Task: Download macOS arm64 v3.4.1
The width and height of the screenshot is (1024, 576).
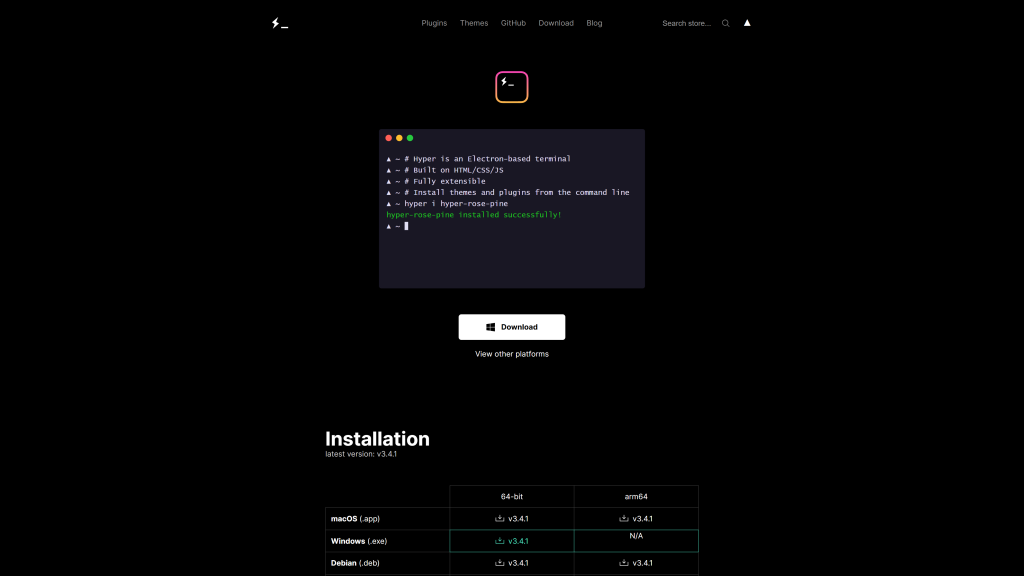Action: (x=636, y=519)
